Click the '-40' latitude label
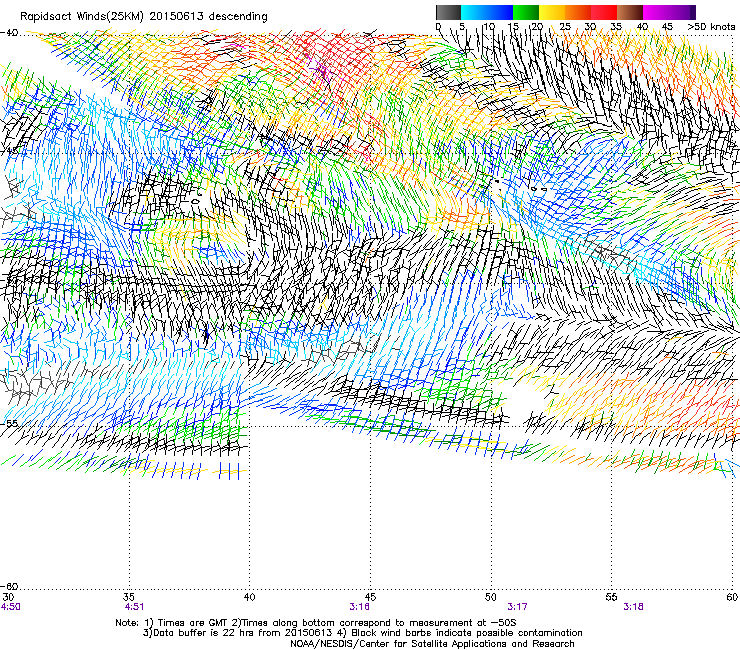Image resolution: width=740 pixels, height=650 pixels. (9, 33)
